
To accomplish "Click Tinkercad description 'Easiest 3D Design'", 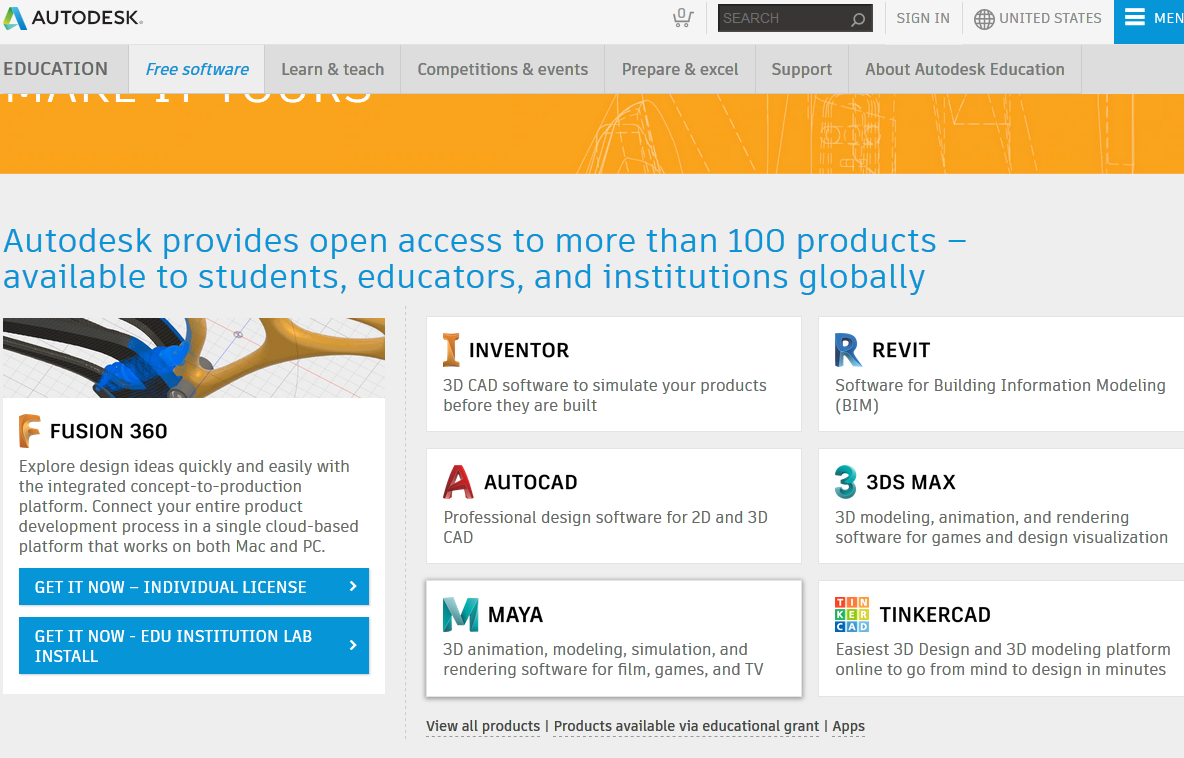I will [1003, 659].
